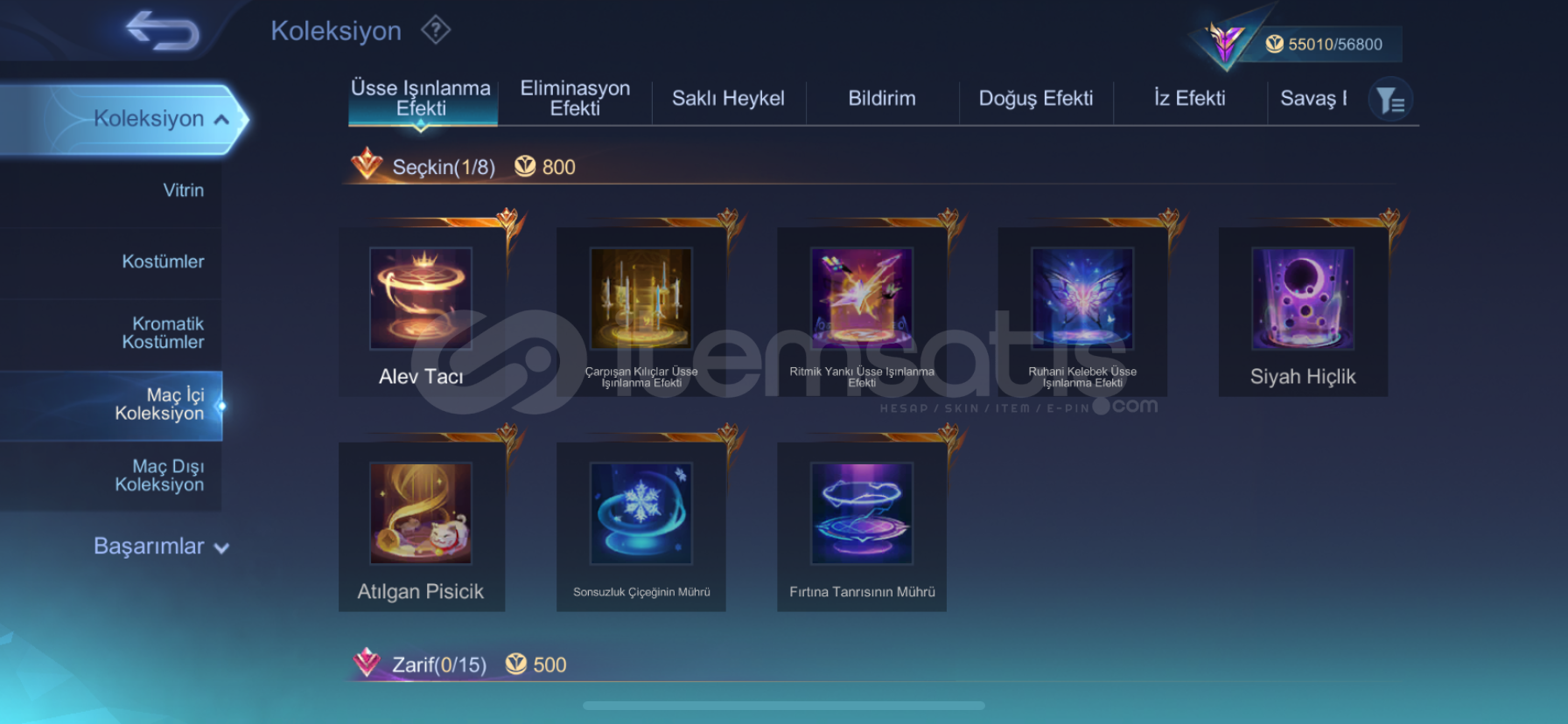
Task: Choose the Sonsuzluk Çiçeğinin Mührü effect
Action: point(641,526)
